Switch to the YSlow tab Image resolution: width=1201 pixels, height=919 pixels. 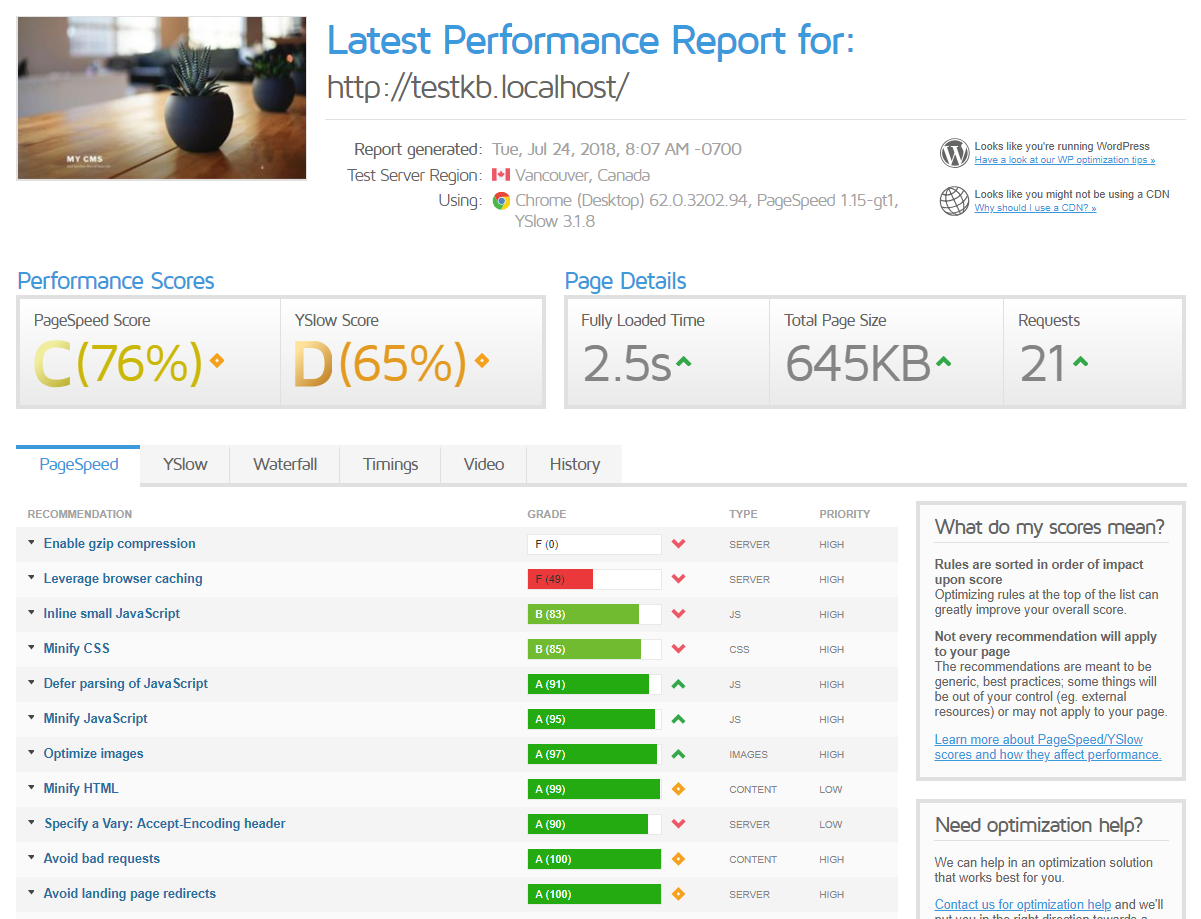(x=186, y=465)
